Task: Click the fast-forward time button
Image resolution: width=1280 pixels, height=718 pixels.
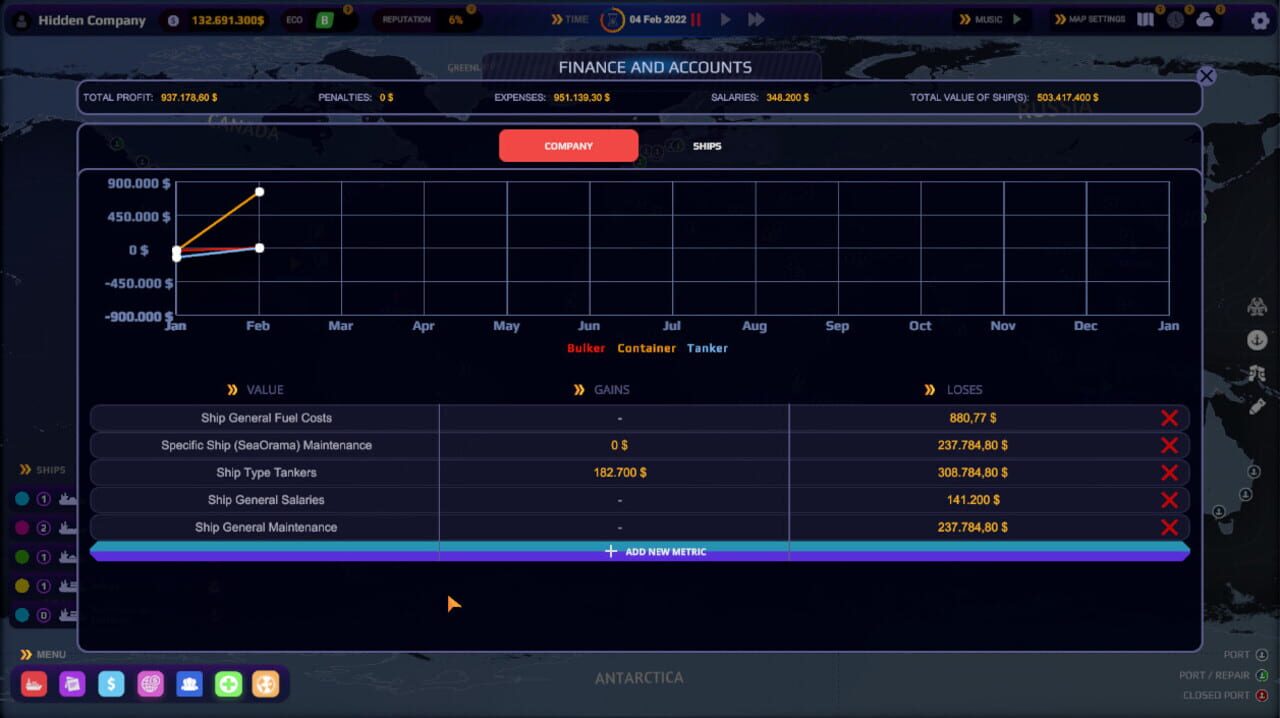Action: click(757, 20)
